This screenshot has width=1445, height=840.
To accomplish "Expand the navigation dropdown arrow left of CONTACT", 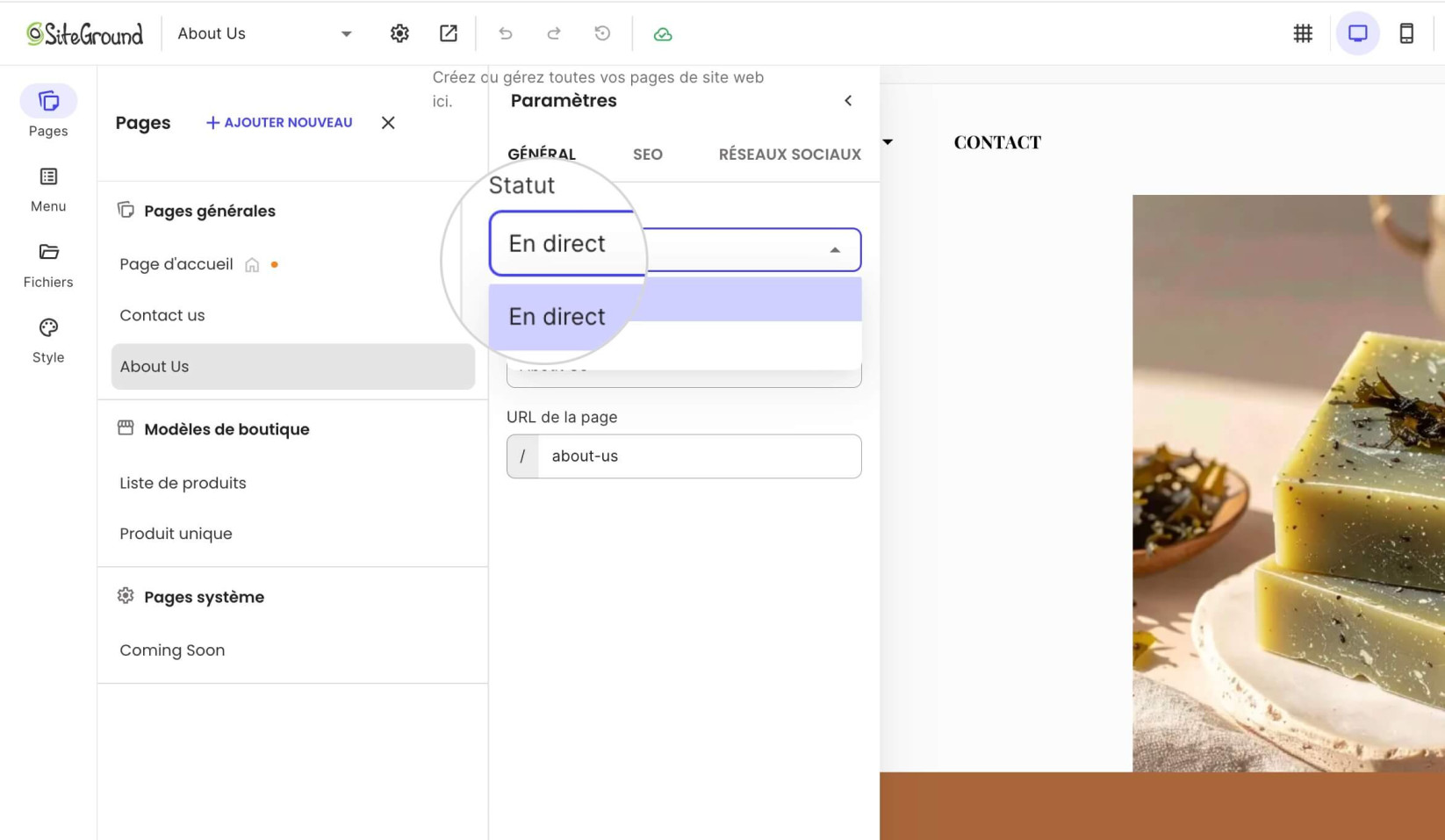I will pyautogui.click(x=888, y=142).
